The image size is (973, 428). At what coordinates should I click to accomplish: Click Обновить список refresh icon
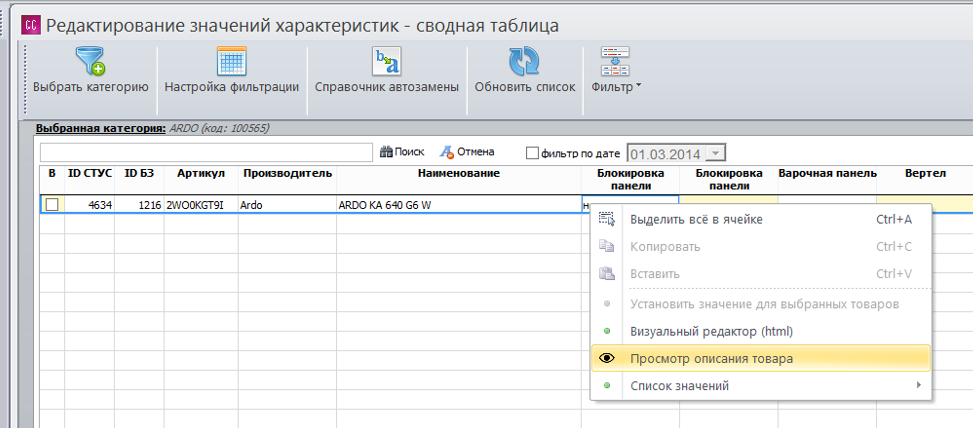click(x=524, y=61)
